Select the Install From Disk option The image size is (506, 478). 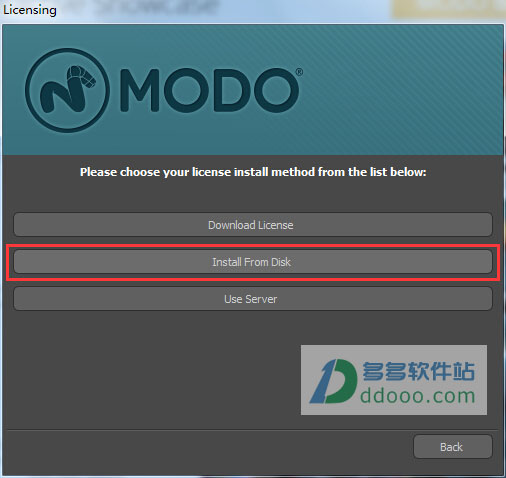coord(253,262)
